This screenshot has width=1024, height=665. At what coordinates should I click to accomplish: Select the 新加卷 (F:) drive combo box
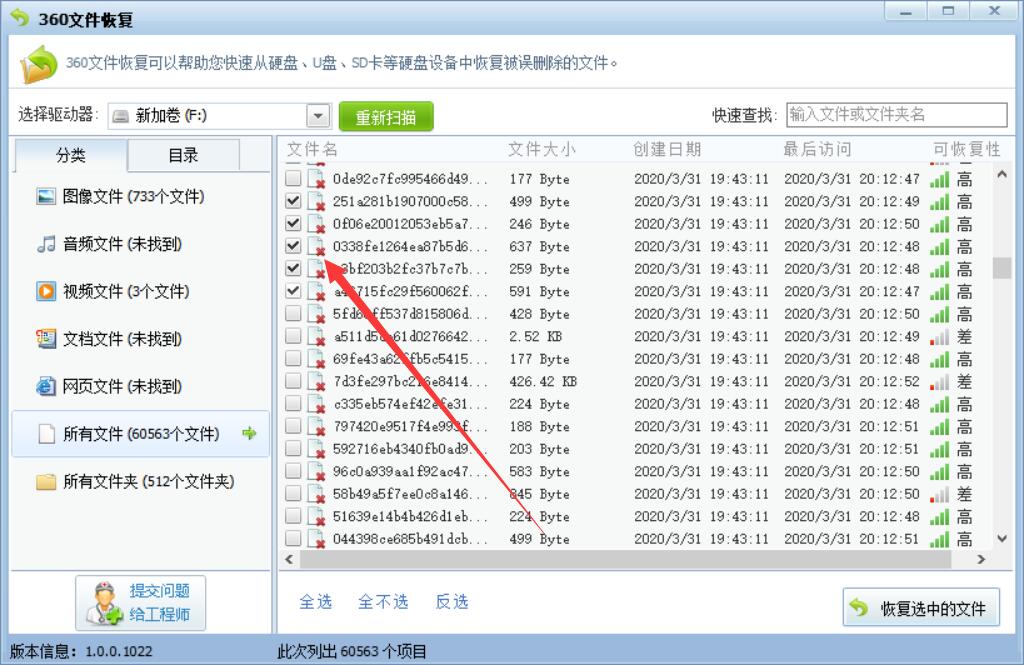[x=219, y=116]
